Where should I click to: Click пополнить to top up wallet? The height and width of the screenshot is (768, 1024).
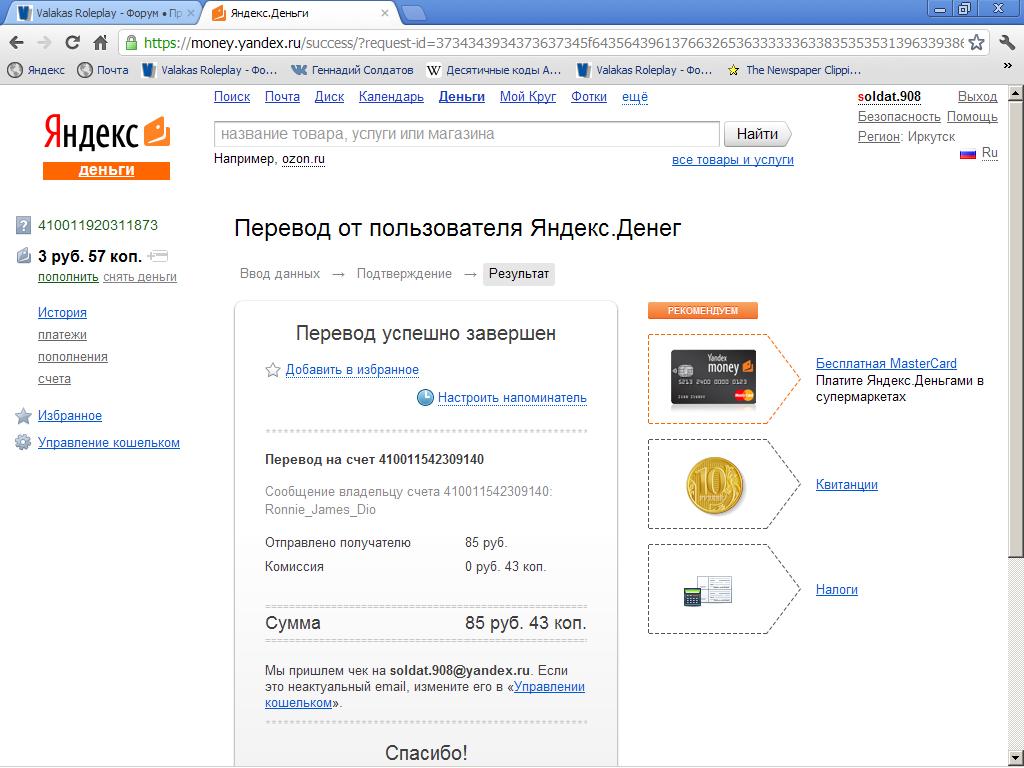click(x=68, y=277)
